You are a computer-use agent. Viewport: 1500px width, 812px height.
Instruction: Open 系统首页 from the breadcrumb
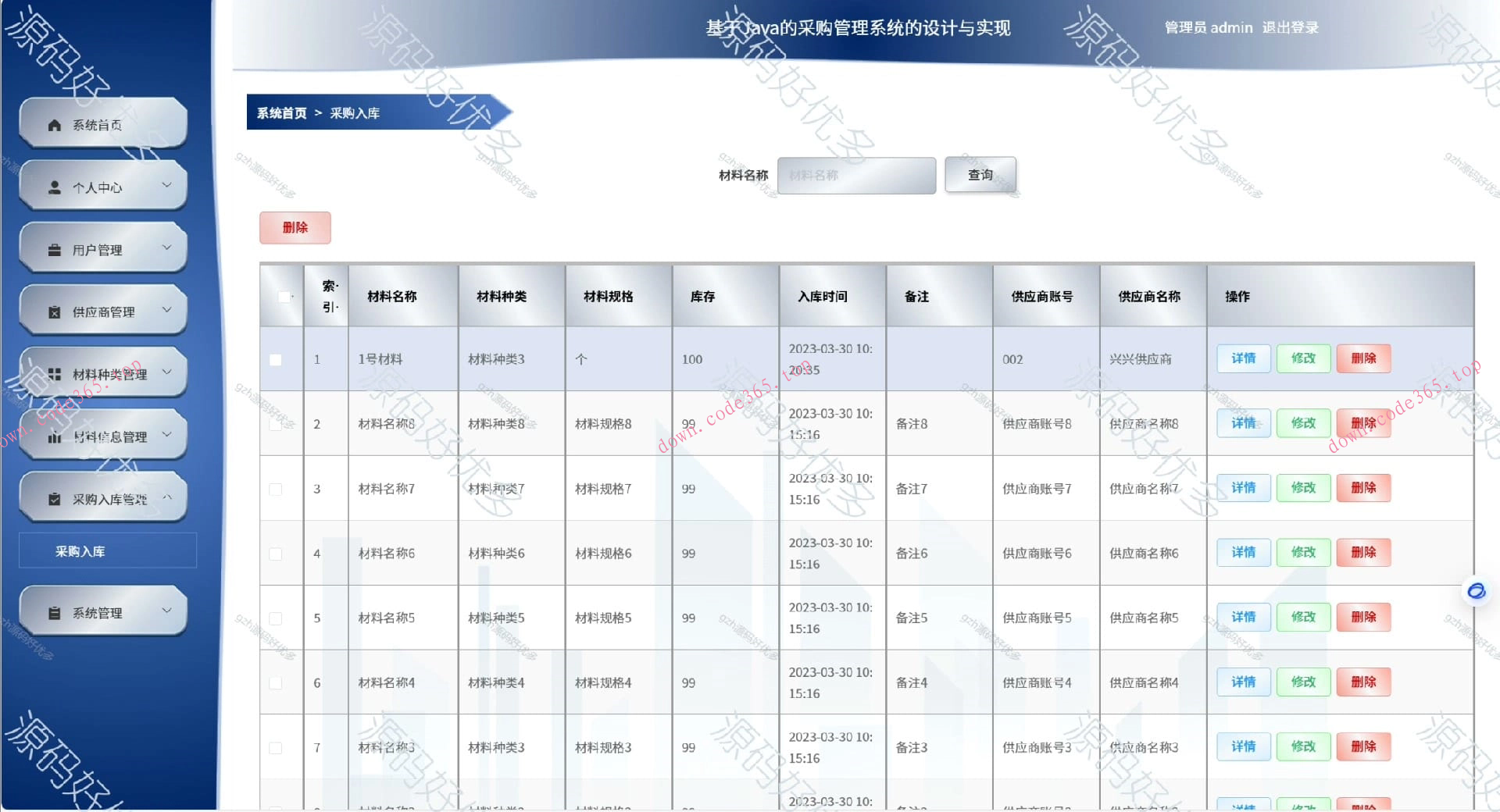point(280,113)
